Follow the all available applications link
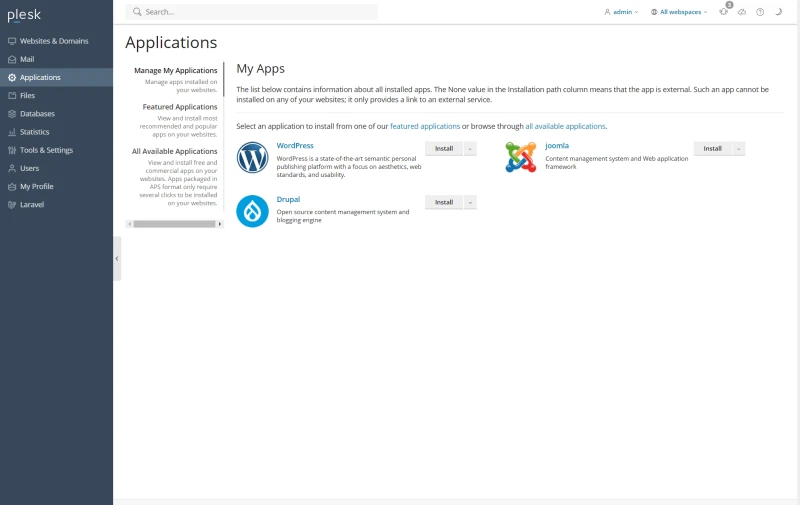 pos(565,127)
